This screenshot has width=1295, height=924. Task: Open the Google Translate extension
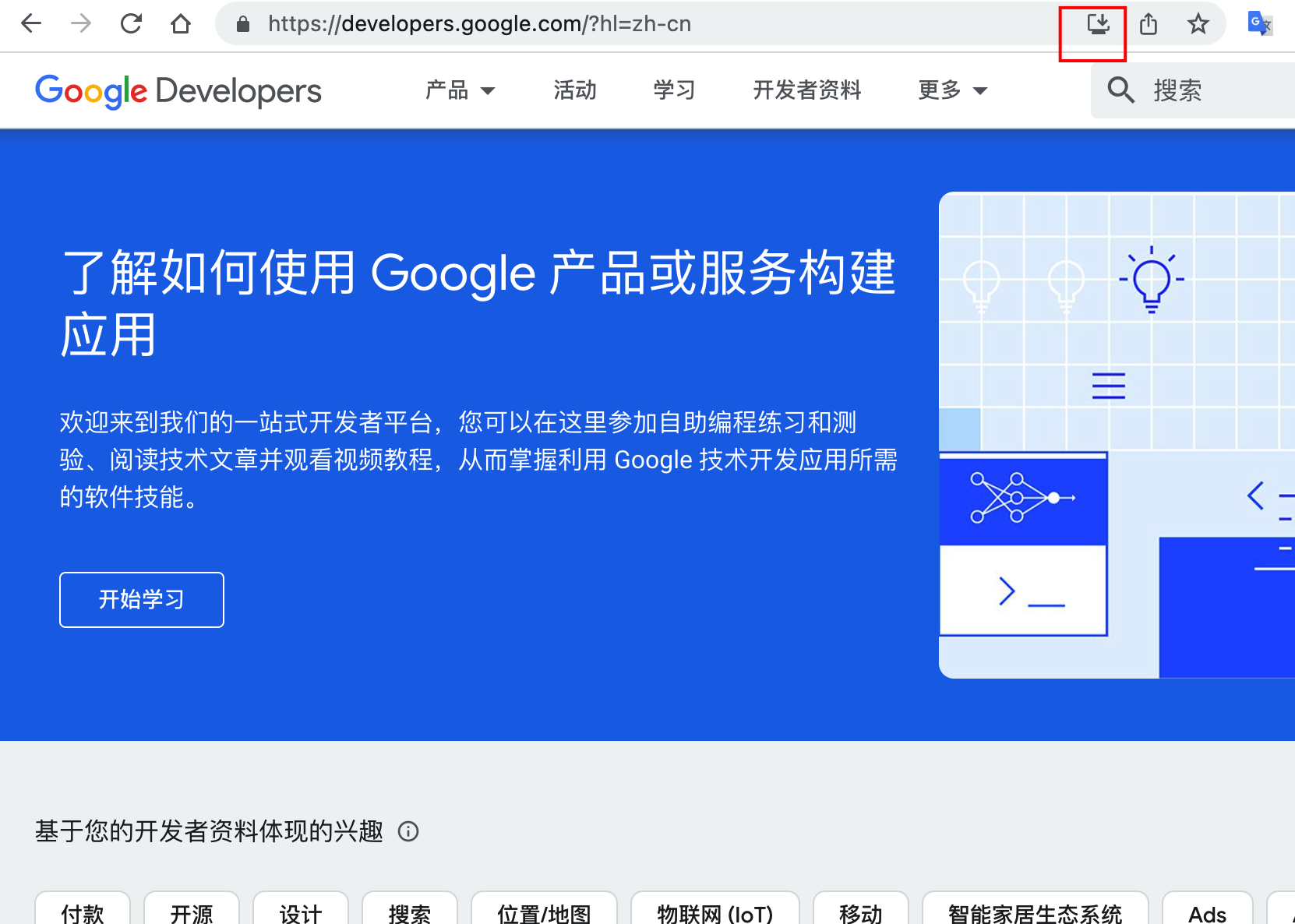click(x=1260, y=23)
